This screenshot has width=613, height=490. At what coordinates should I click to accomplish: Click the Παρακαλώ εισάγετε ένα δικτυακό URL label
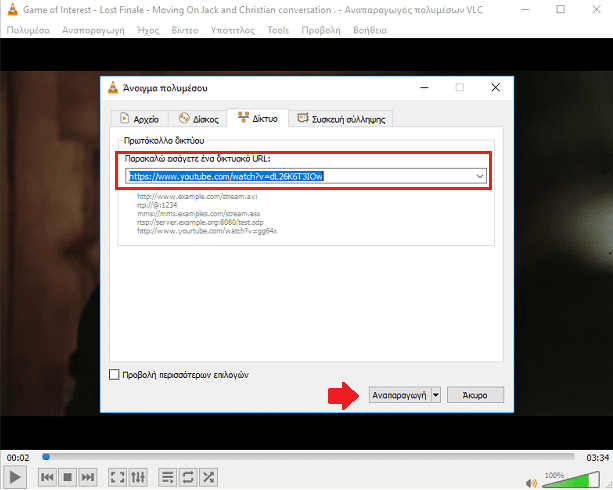coord(197,158)
